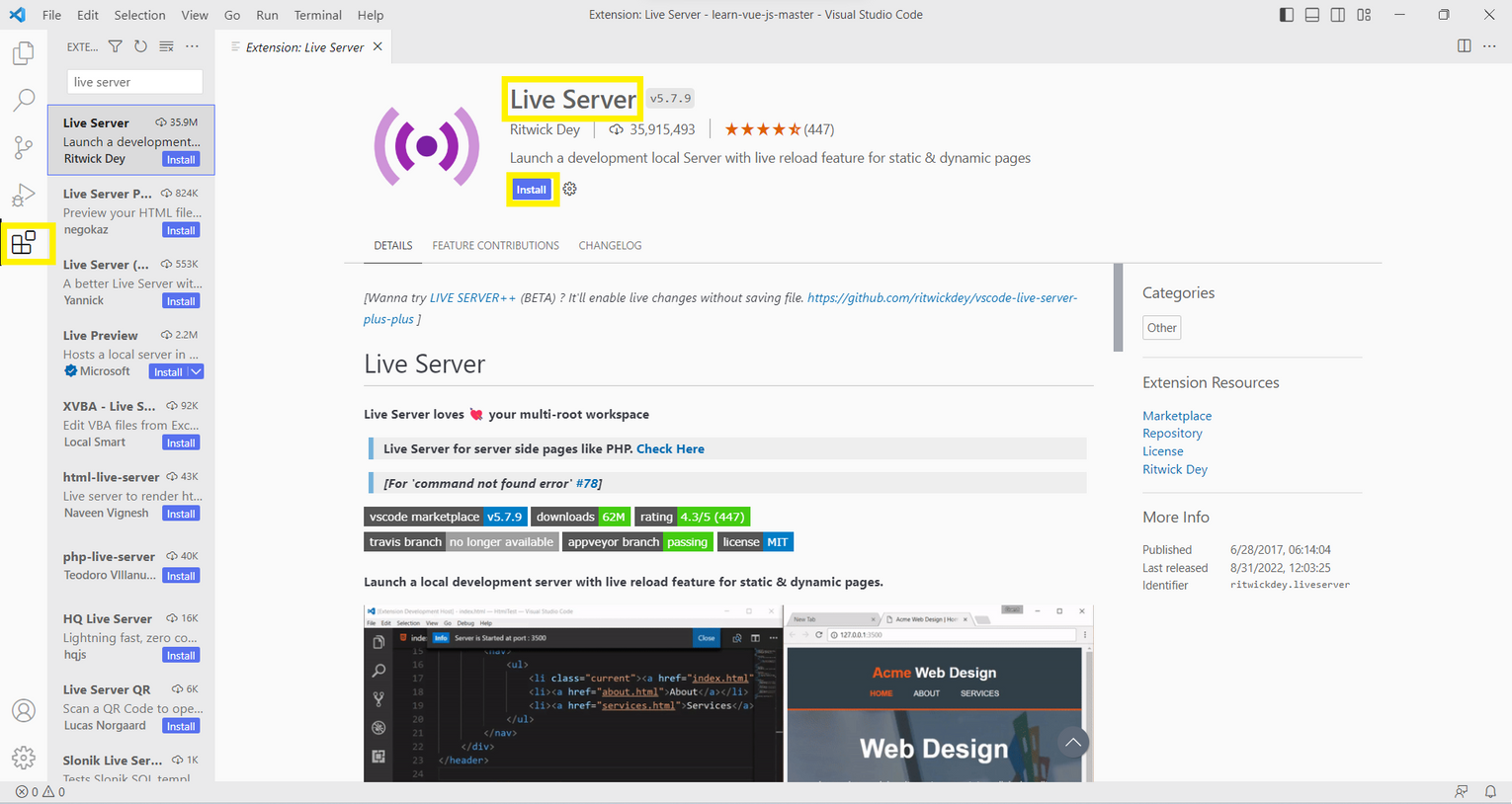Open the Extensions view icon
Screen dimensions: 1512x804
(x=24, y=242)
